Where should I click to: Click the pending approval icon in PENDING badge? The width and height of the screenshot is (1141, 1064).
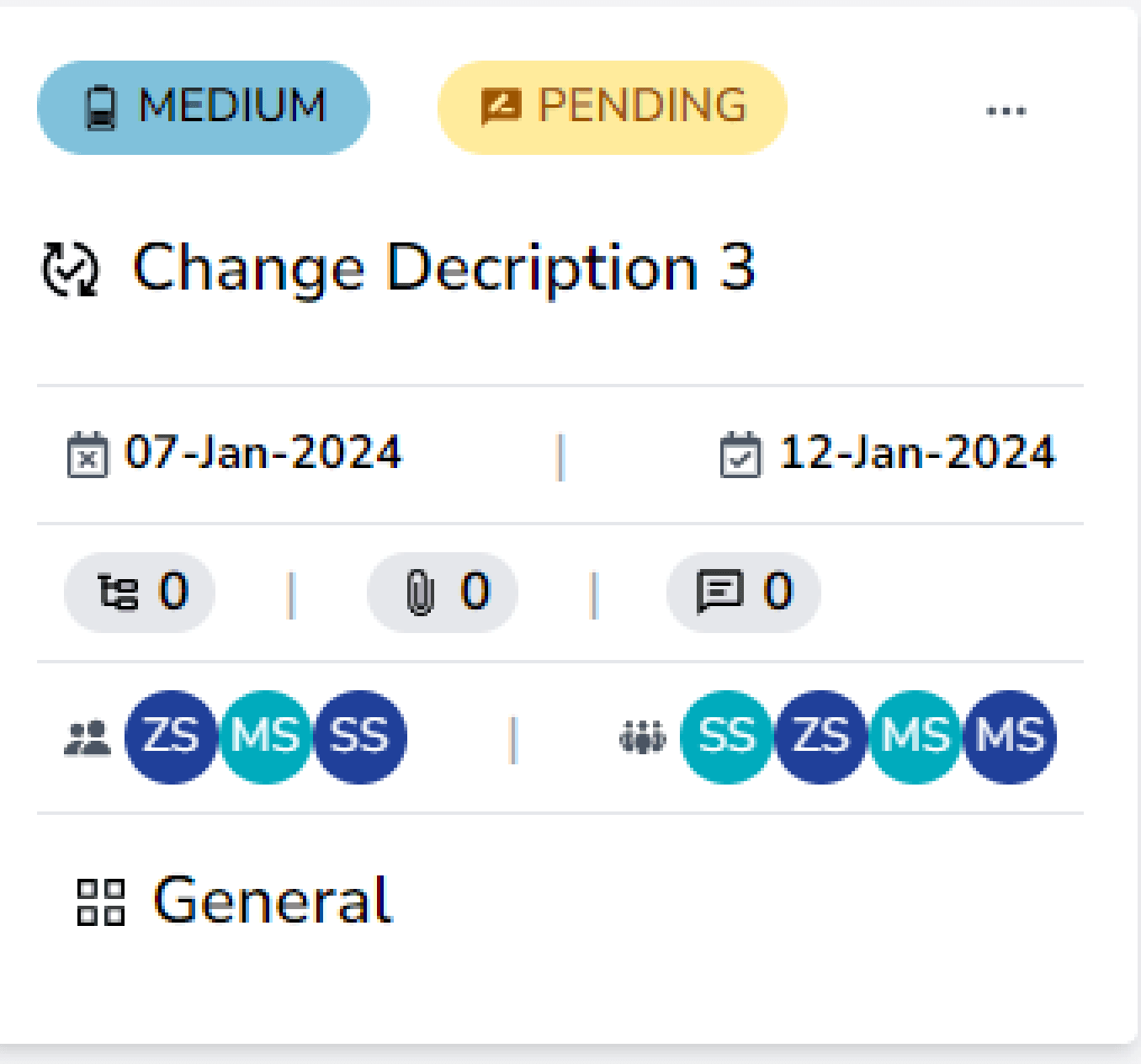(502, 107)
